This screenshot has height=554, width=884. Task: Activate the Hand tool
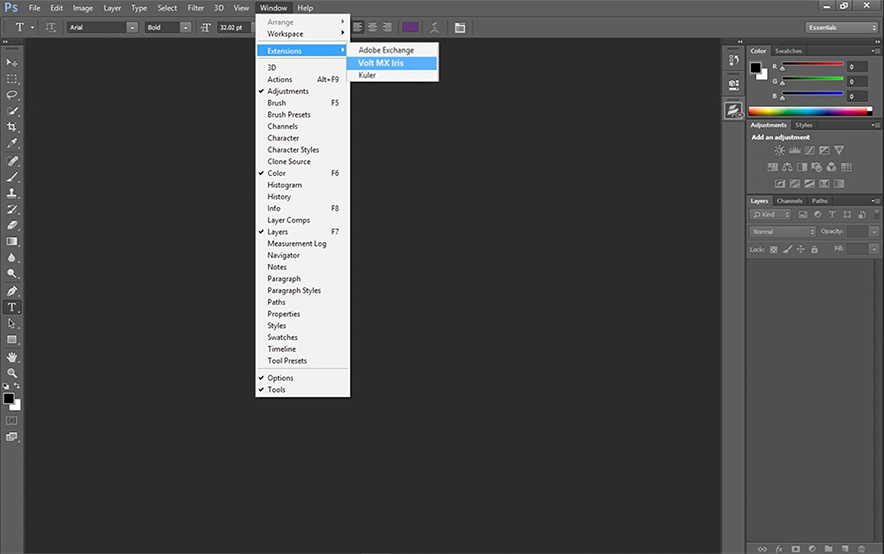click(x=13, y=356)
